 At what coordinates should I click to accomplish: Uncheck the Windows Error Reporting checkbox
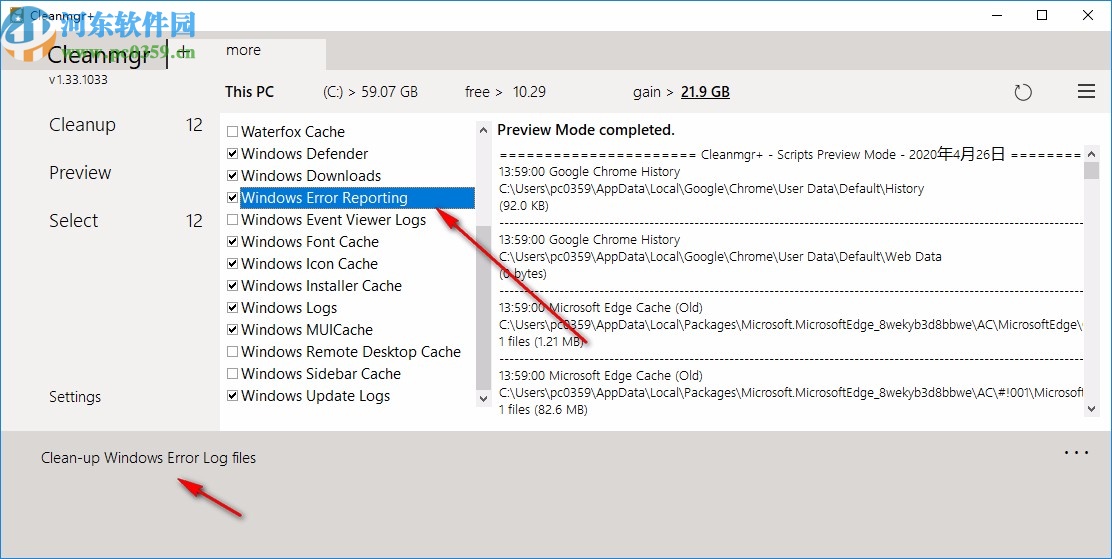coord(233,198)
